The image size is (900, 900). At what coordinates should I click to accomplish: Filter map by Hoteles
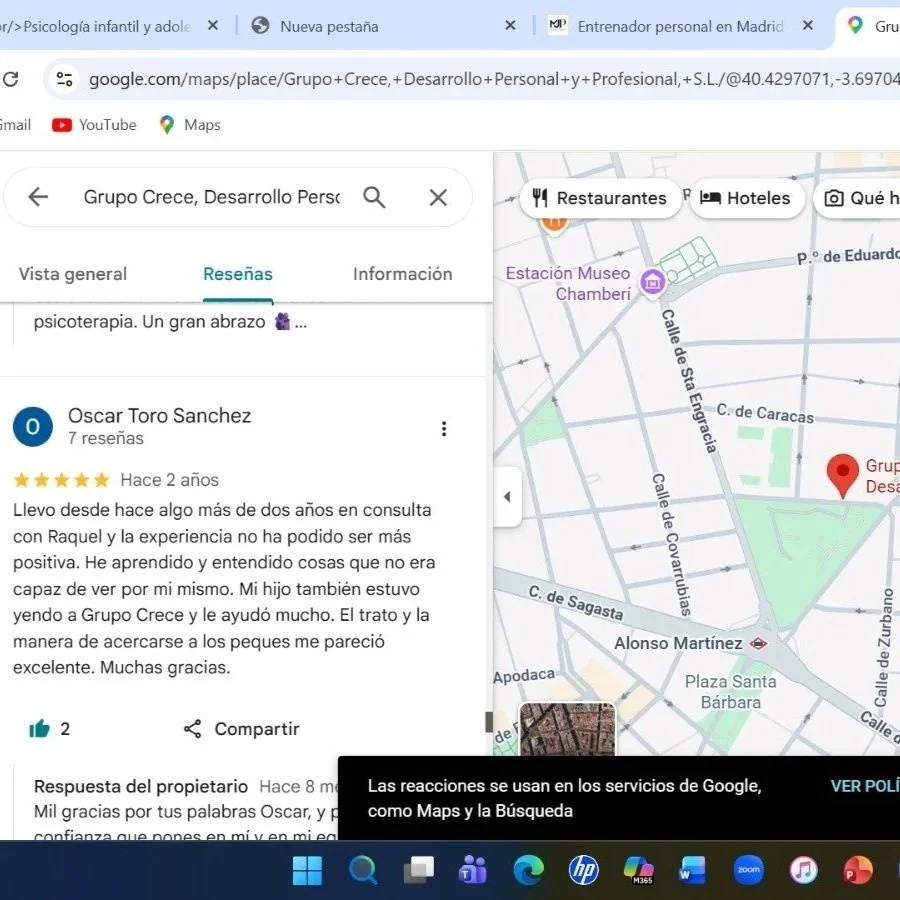747,198
